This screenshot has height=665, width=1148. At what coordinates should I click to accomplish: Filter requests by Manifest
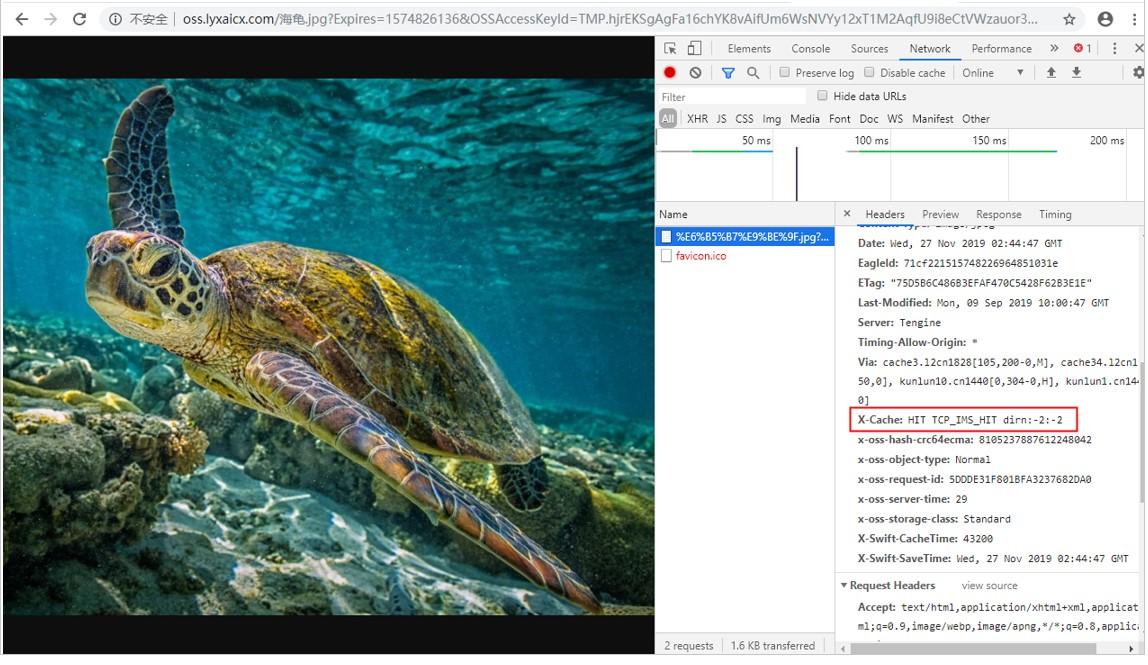[933, 119]
